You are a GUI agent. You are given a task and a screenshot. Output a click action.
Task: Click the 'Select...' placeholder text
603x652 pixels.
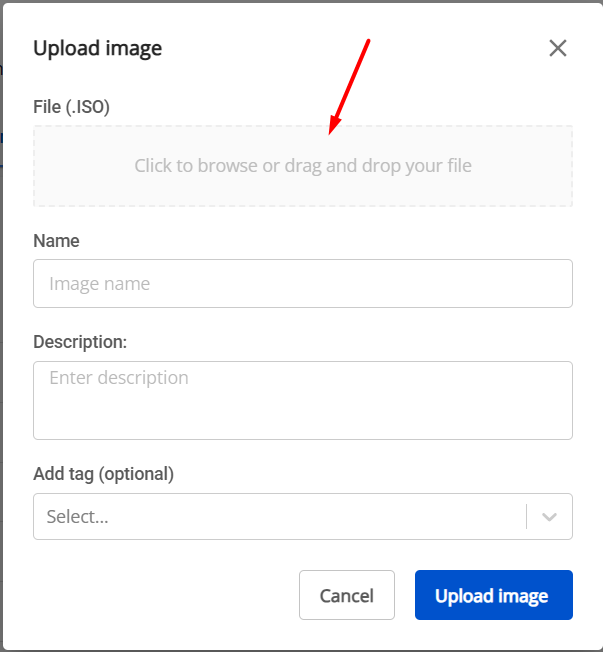pyautogui.click(x=77, y=517)
